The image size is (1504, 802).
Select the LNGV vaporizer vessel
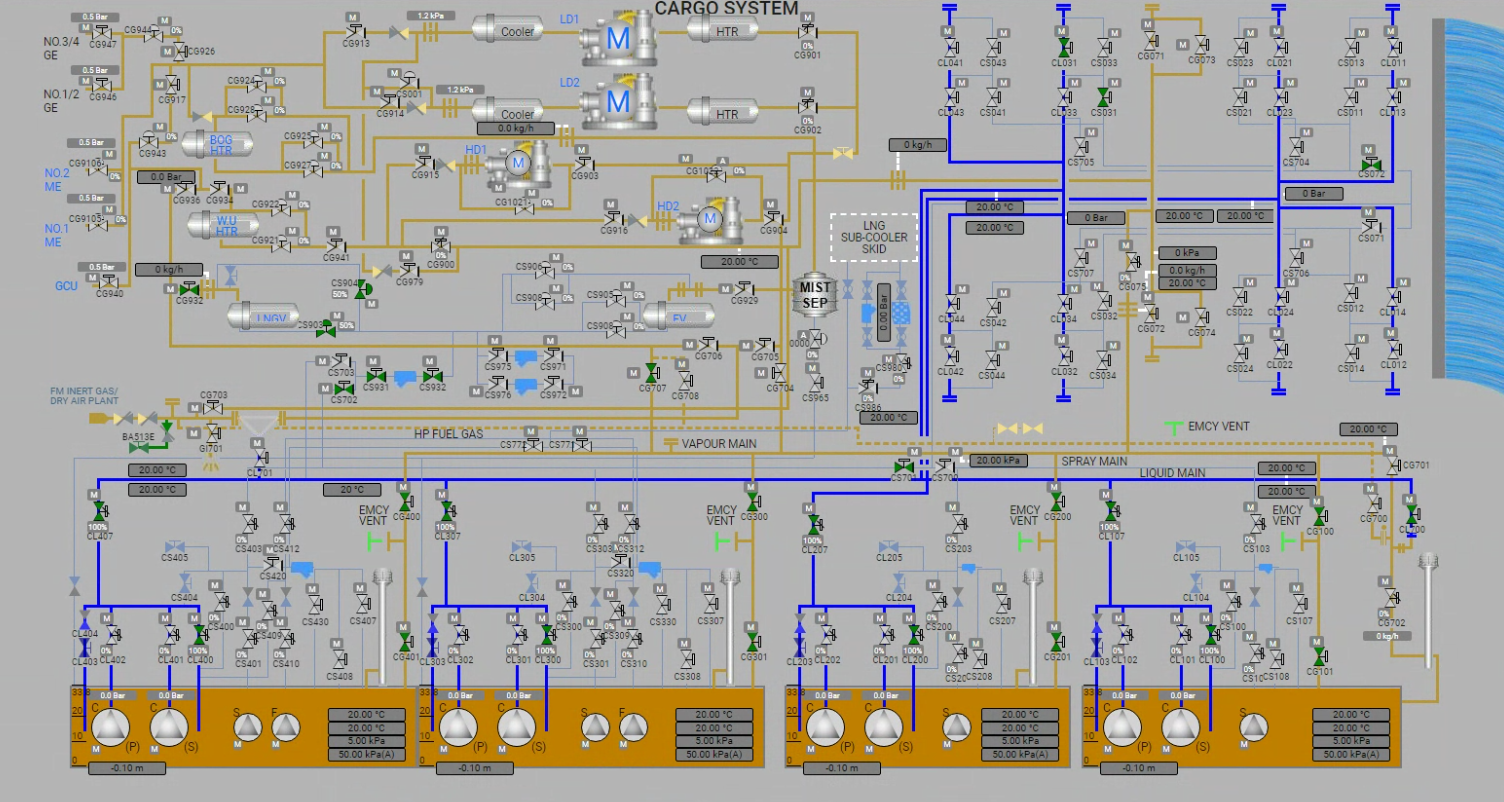point(264,317)
